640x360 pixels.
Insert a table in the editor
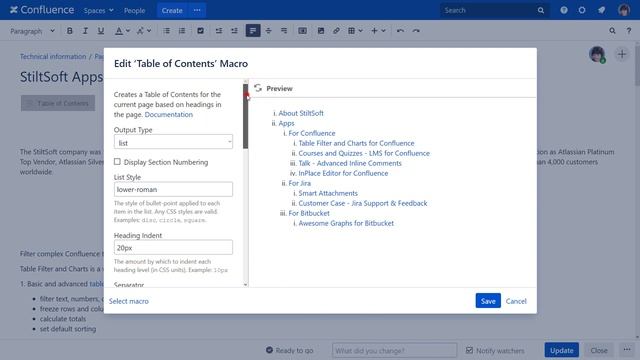click(351, 31)
